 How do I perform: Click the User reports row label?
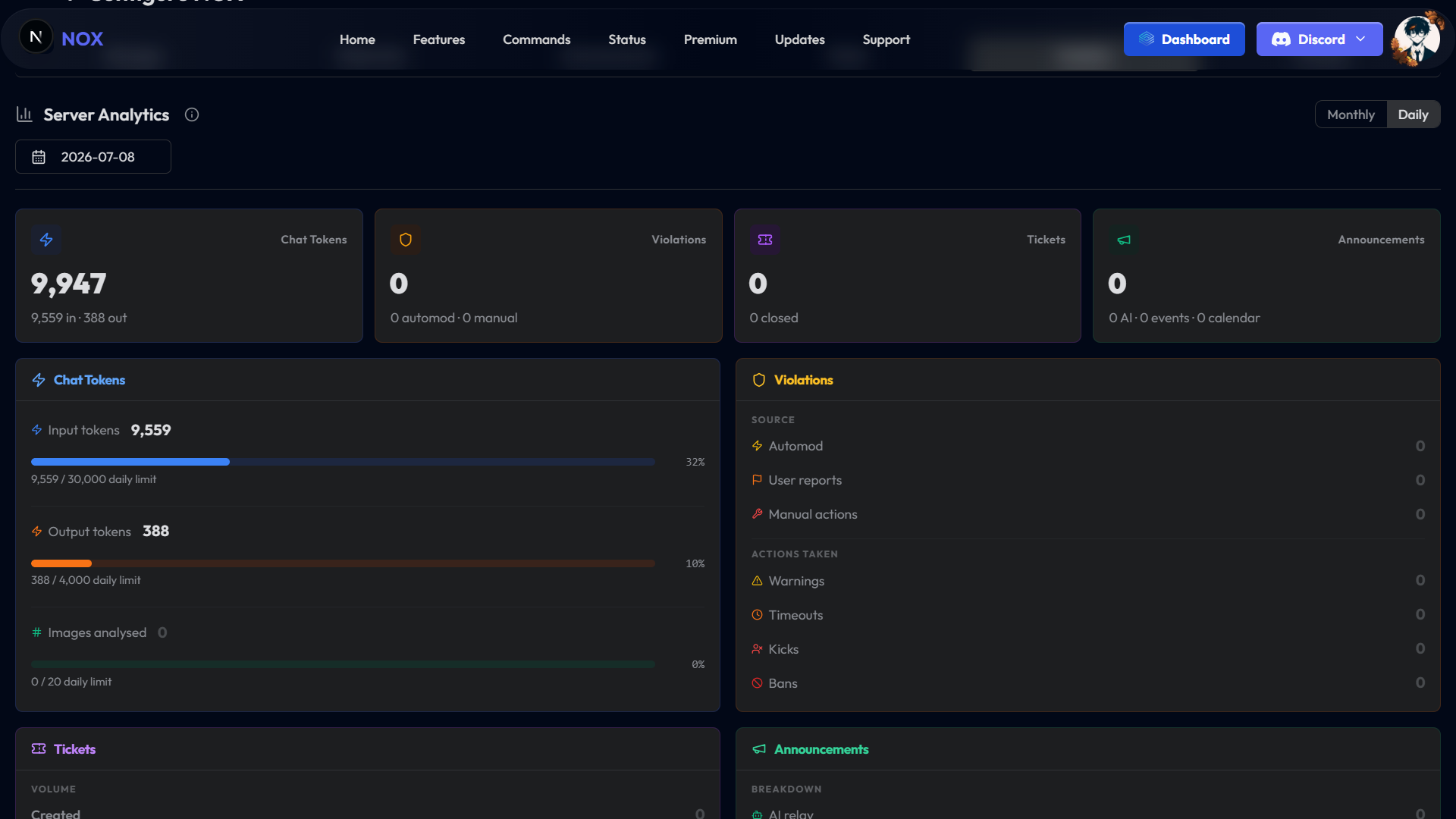tap(805, 480)
